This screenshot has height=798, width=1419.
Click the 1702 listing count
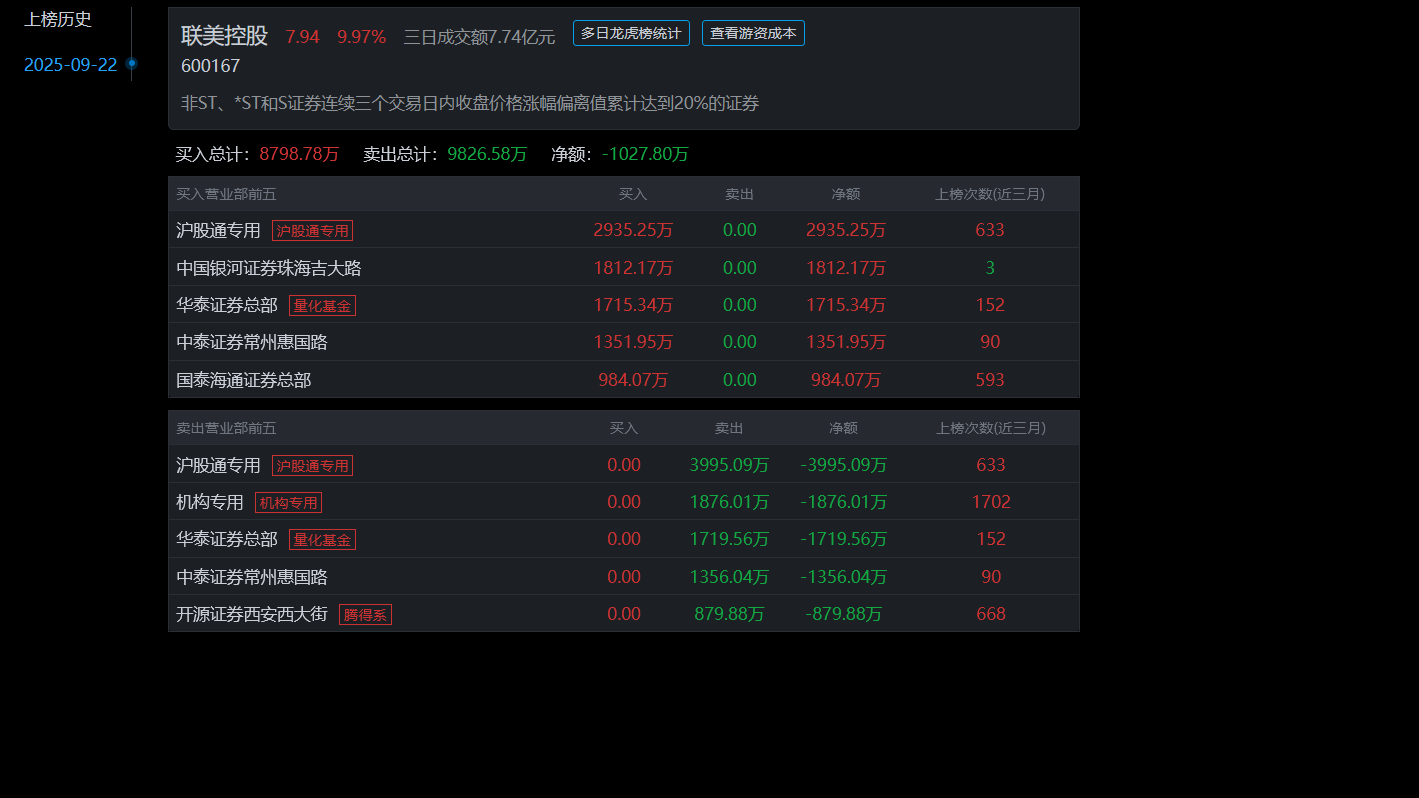[991, 502]
